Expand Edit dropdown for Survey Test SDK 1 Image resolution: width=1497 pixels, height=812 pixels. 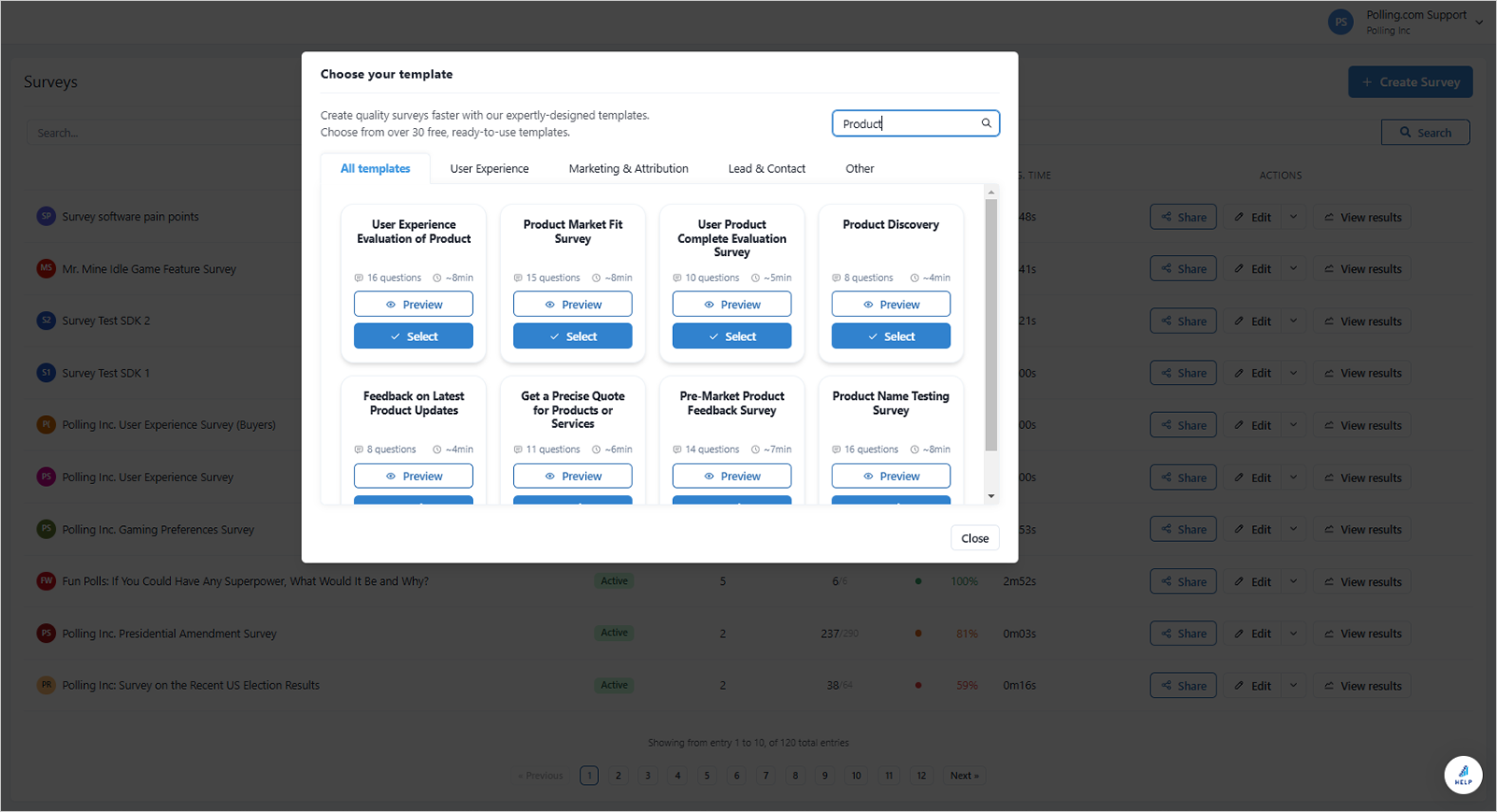point(1293,373)
